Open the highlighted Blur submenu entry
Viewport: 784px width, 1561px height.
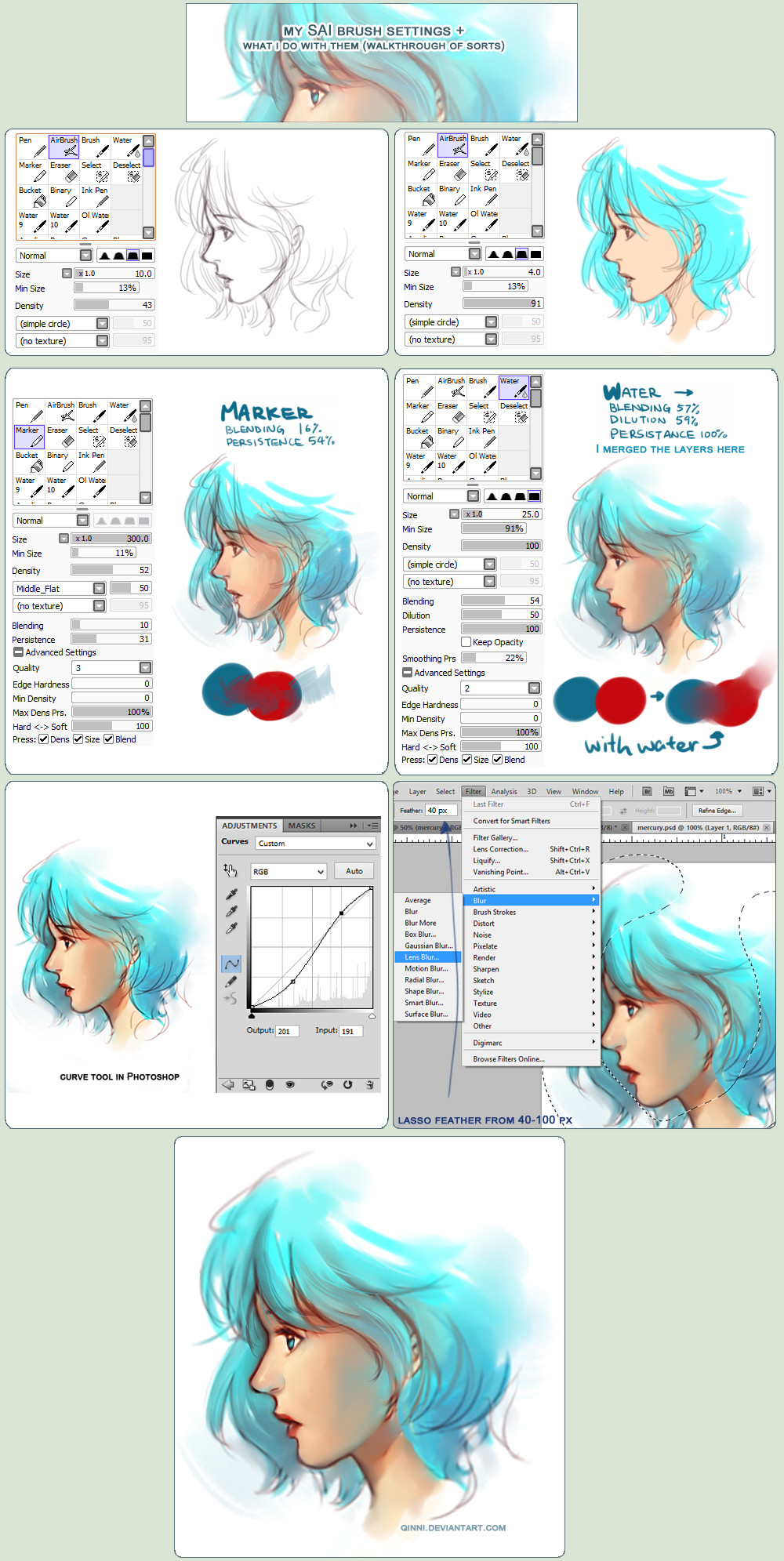(x=533, y=901)
